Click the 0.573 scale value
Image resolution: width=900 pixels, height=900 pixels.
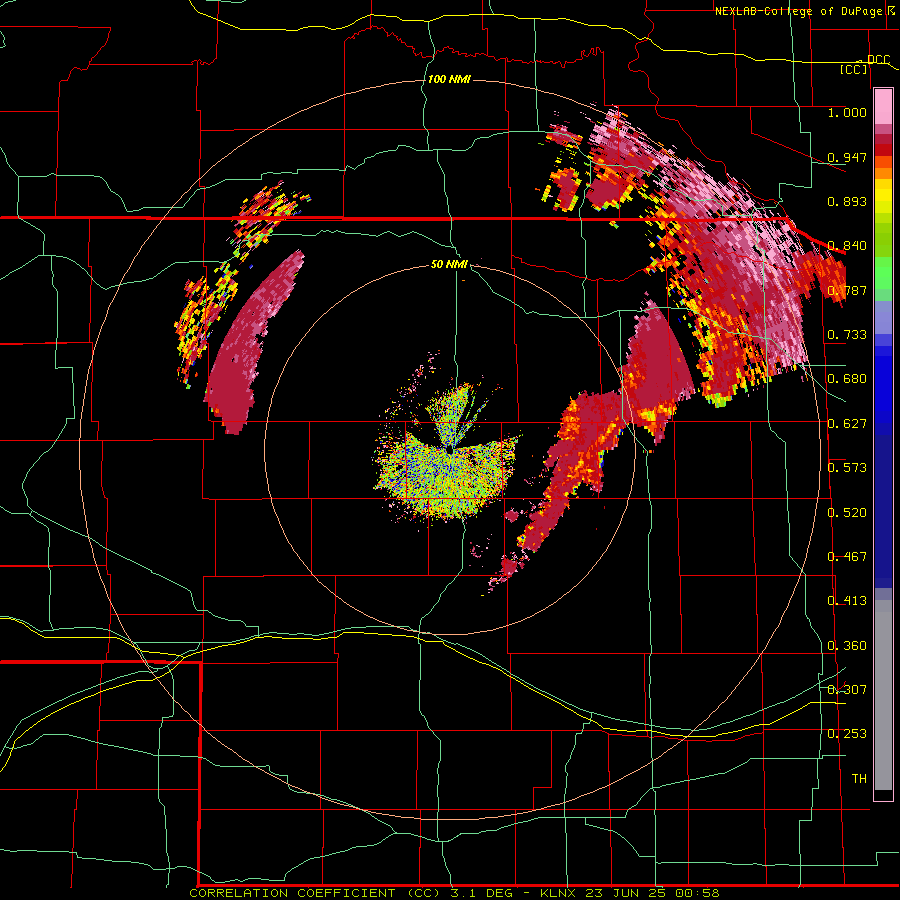[x=847, y=468]
